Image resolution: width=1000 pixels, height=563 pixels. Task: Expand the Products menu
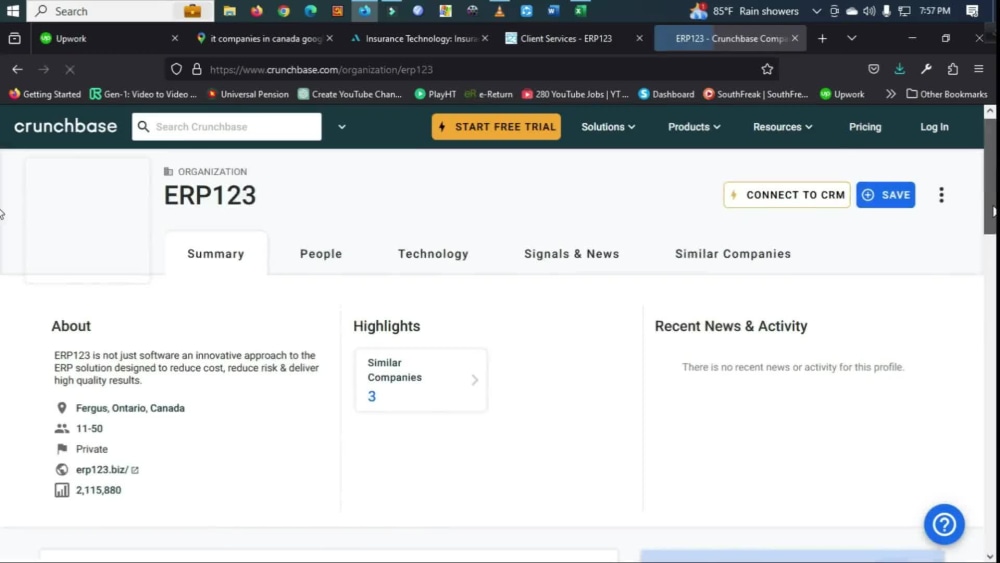[694, 127]
